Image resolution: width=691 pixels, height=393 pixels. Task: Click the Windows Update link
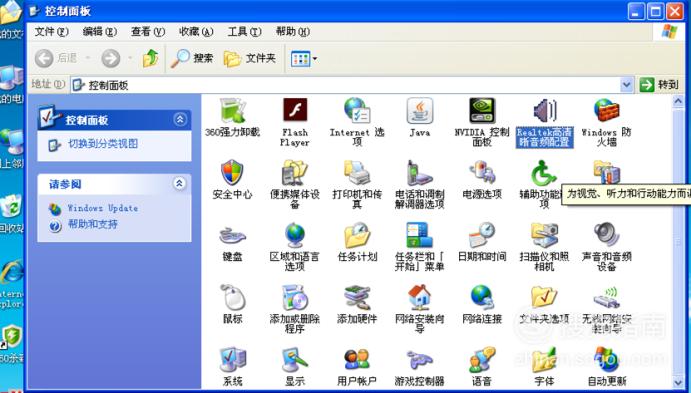103,208
